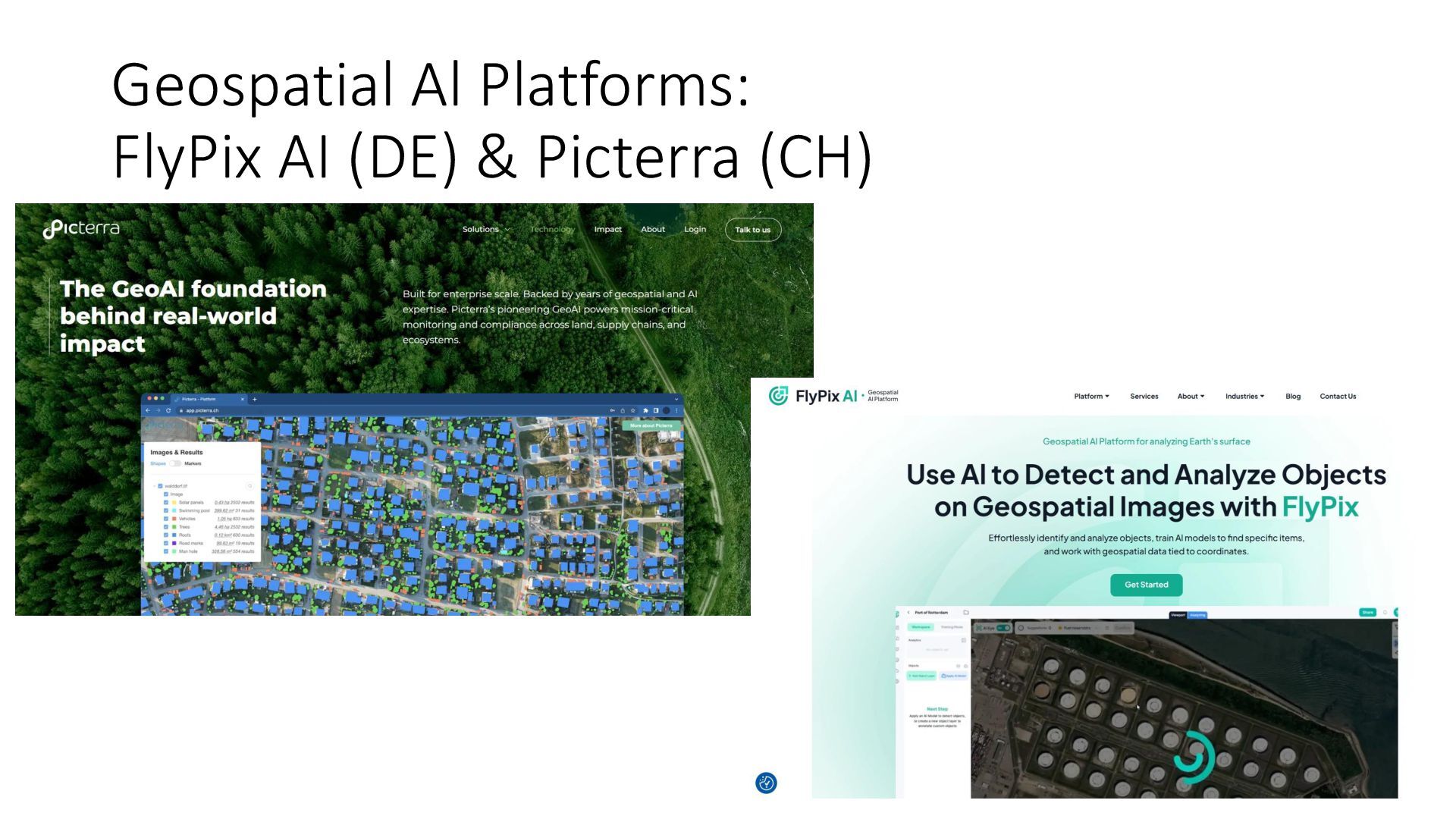Image resolution: width=1456 pixels, height=819 pixels.
Task: Click extensions puzzle icon in Picterra browser
Action: click(645, 410)
